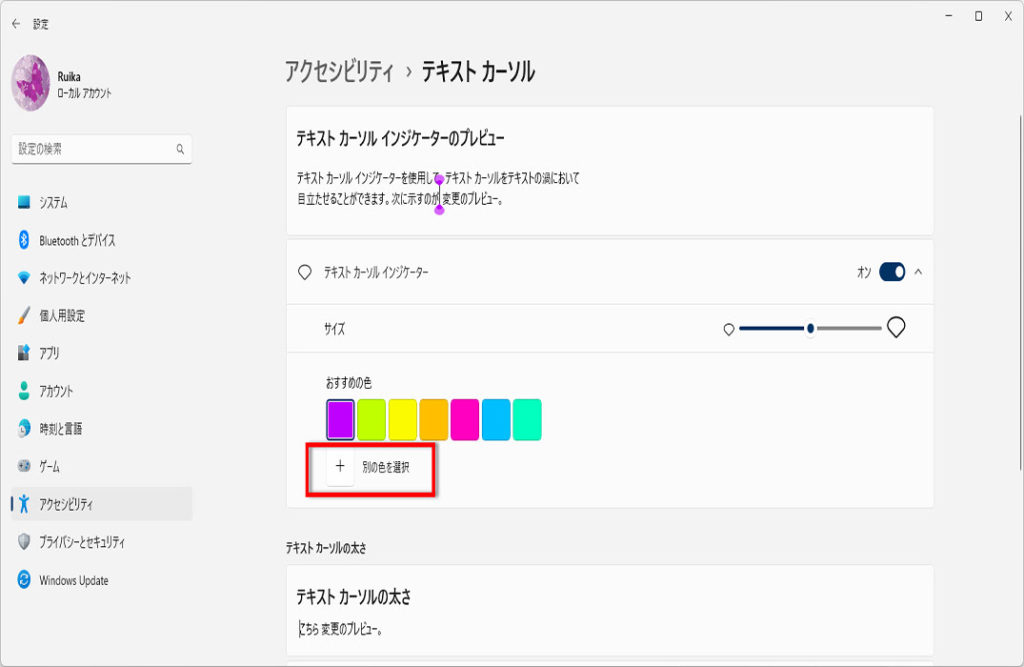Open Bluetooth とデバイス settings

click(x=76, y=241)
